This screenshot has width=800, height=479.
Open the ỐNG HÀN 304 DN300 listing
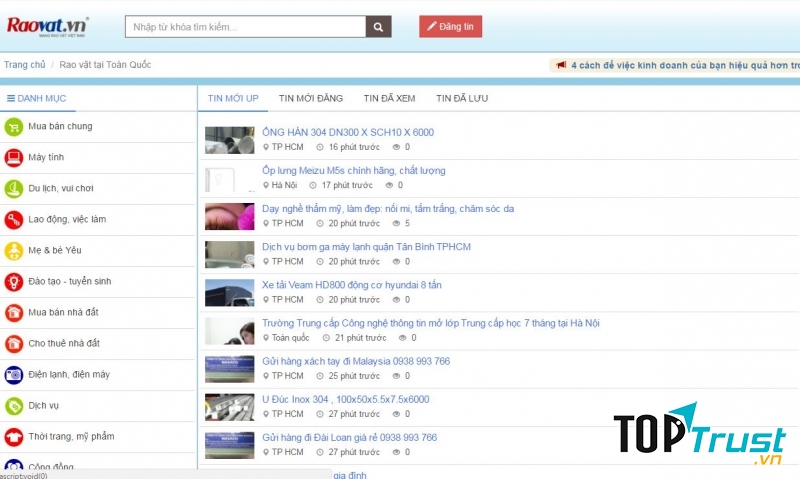click(x=347, y=132)
